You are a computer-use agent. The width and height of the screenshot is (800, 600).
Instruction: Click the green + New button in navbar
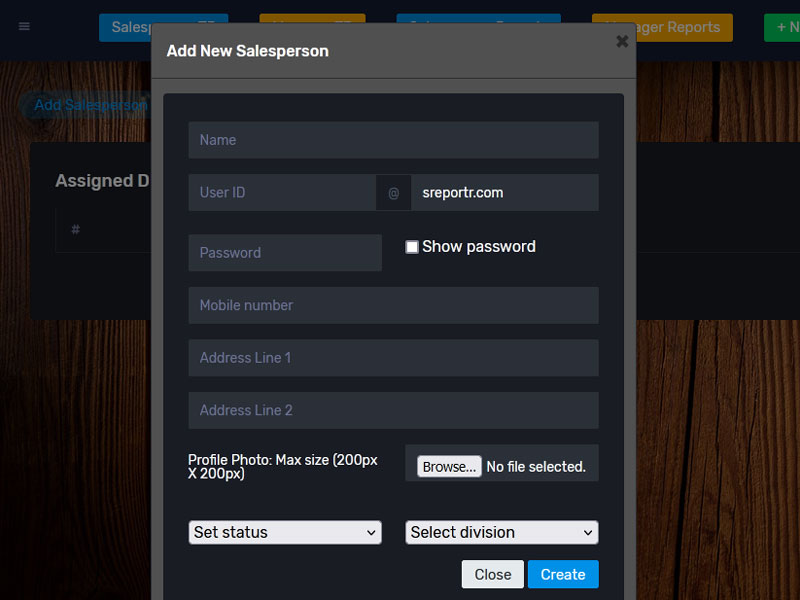point(783,27)
